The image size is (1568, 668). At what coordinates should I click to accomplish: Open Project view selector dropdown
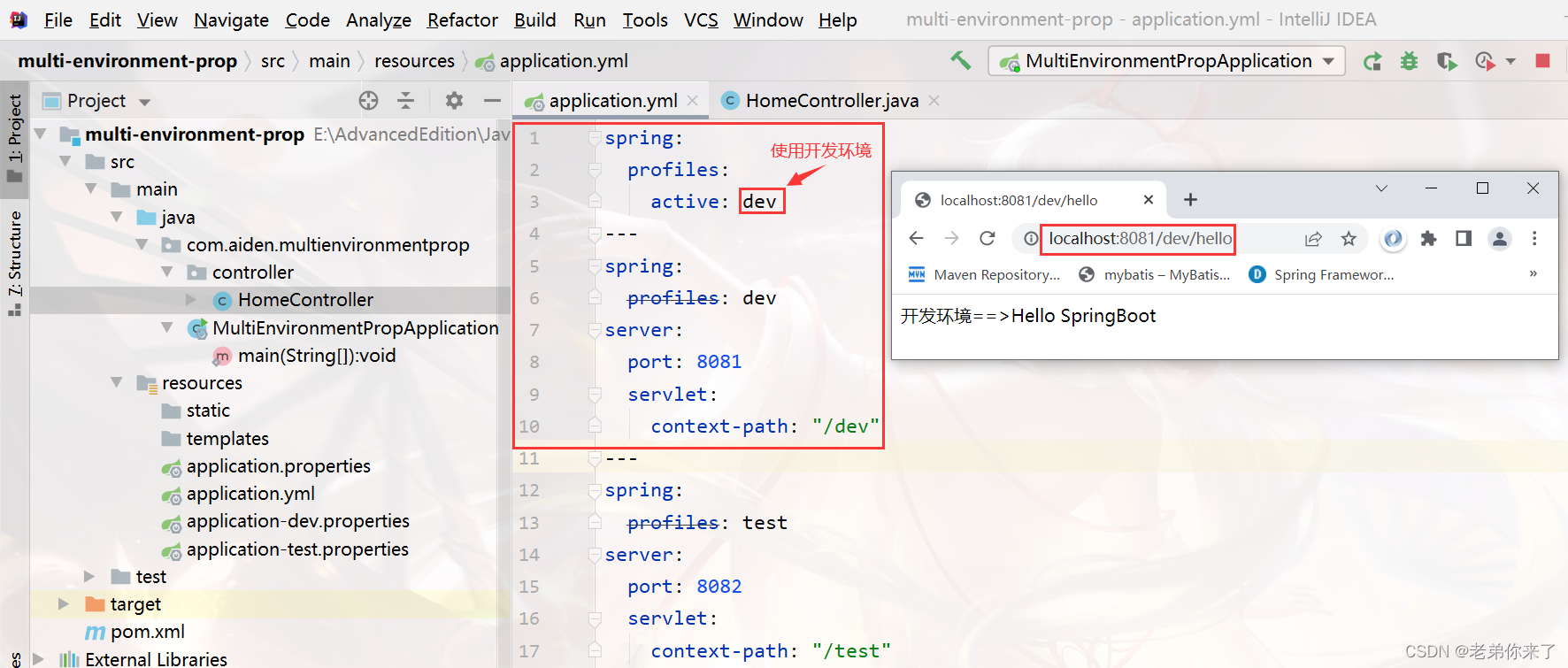click(x=144, y=102)
